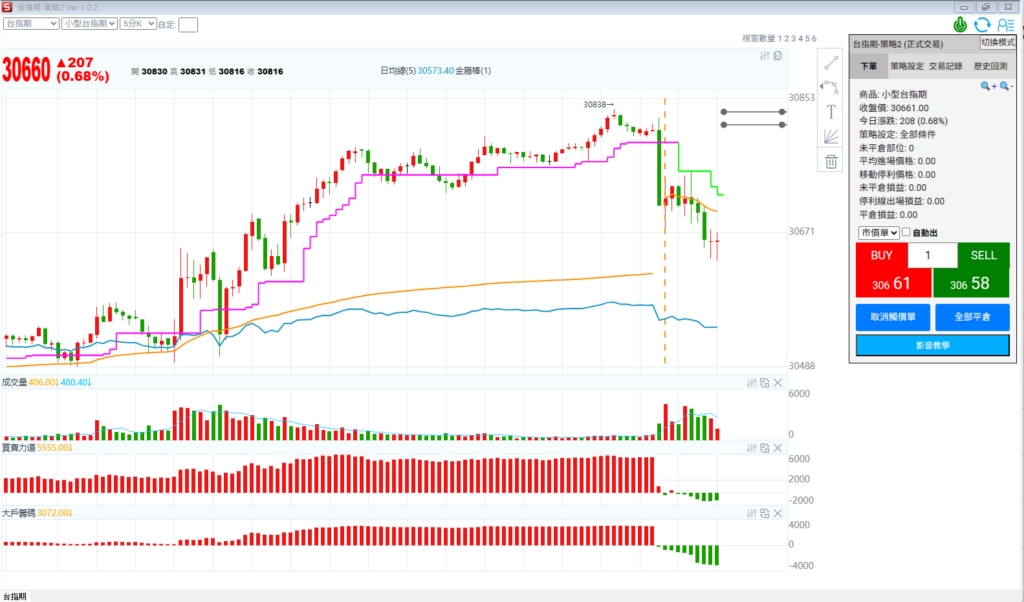This screenshot has width=1024, height=602.
Task: Select the text annotation tool
Action: click(830, 111)
